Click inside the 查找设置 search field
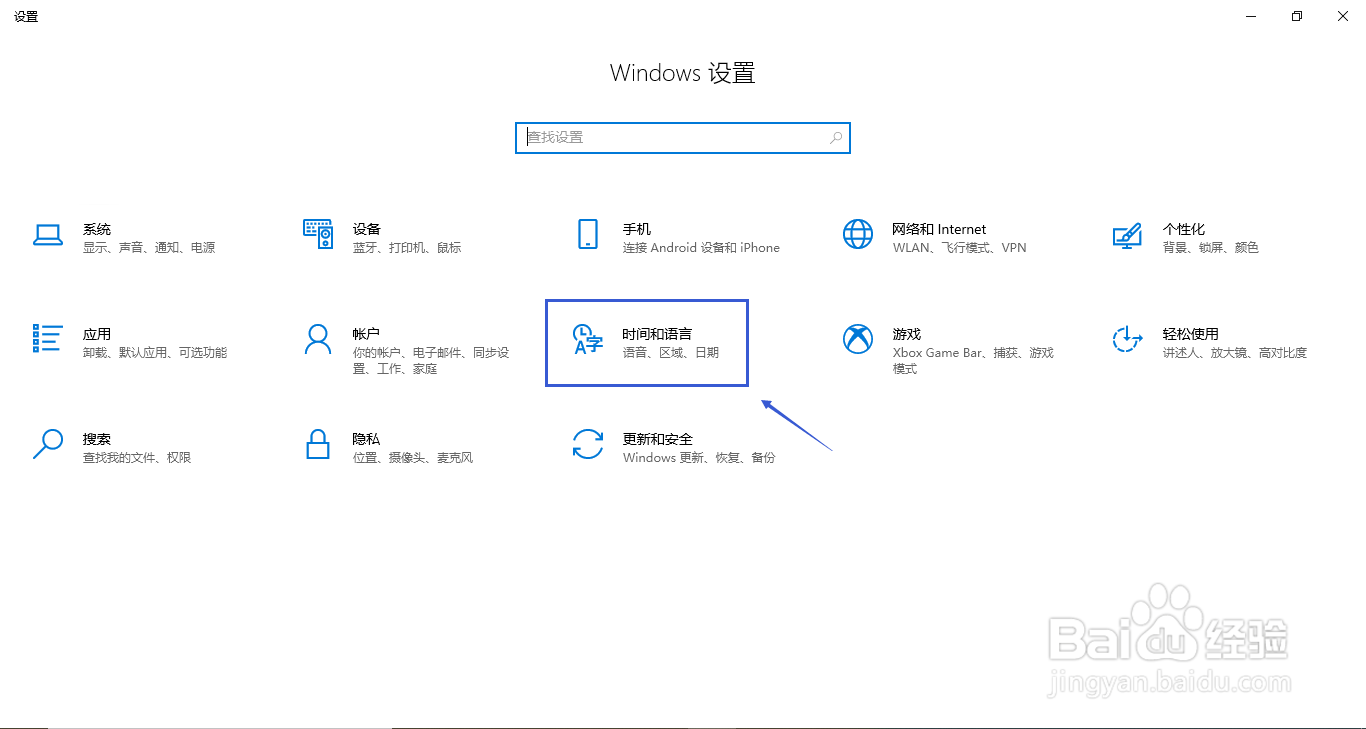This screenshot has width=1366, height=729. tap(683, 138)
